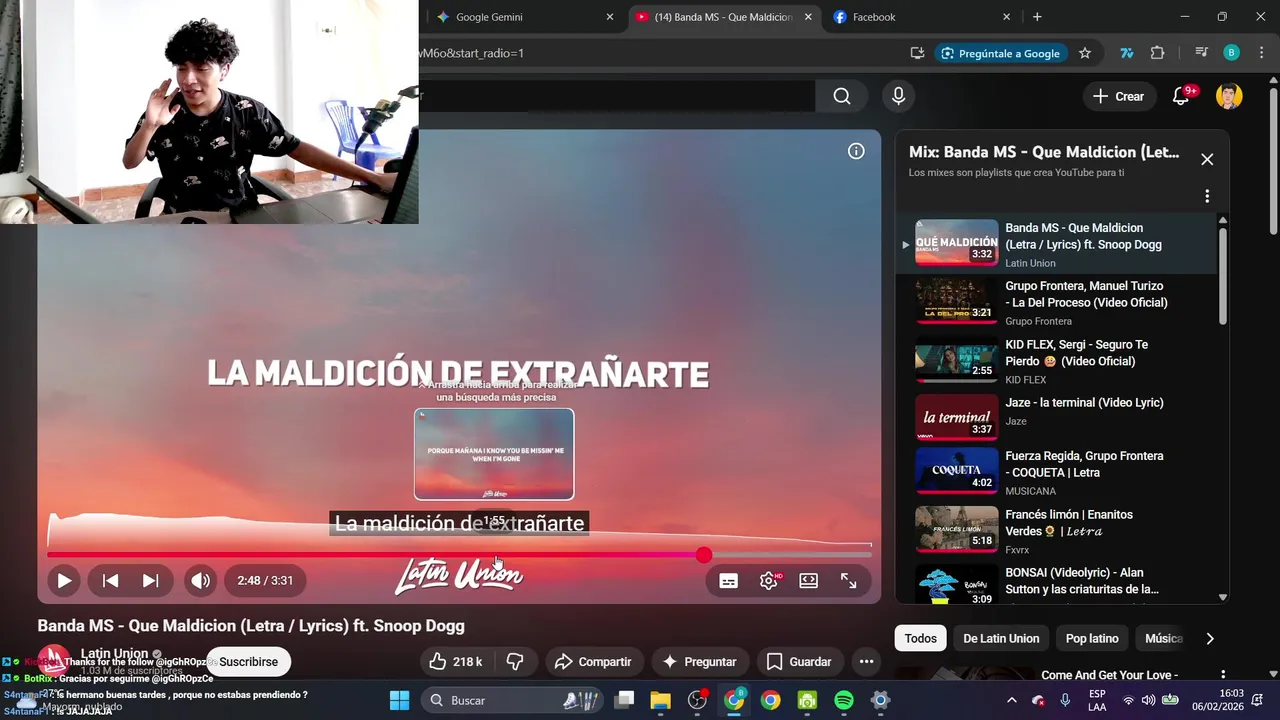The height and width of the screenshot is (720, 1280).
Task: Open the Chrome profile B avatar
Action: (x=1232, y=53)
